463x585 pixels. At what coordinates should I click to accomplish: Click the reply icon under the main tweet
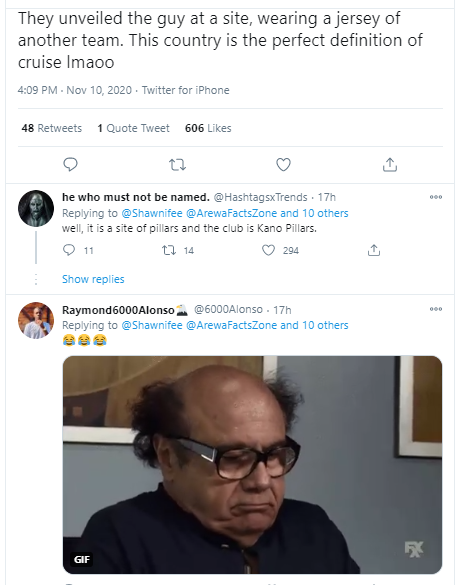(70, 165)
